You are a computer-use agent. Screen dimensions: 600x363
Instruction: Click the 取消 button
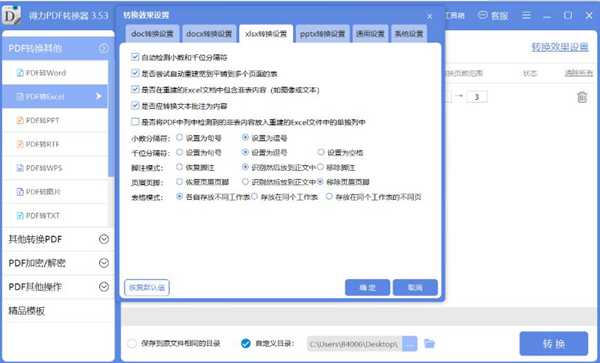tap(415, 287)
